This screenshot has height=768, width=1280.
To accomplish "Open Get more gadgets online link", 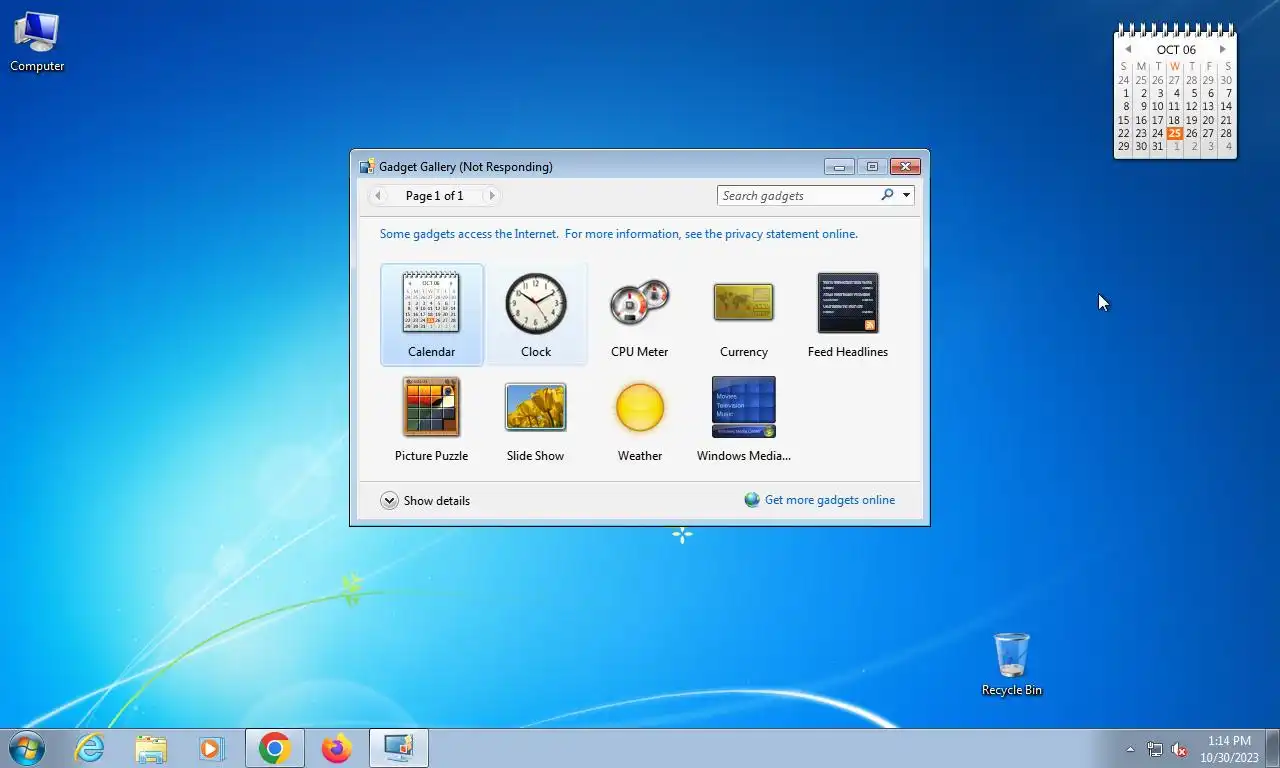I will (830, 500).
